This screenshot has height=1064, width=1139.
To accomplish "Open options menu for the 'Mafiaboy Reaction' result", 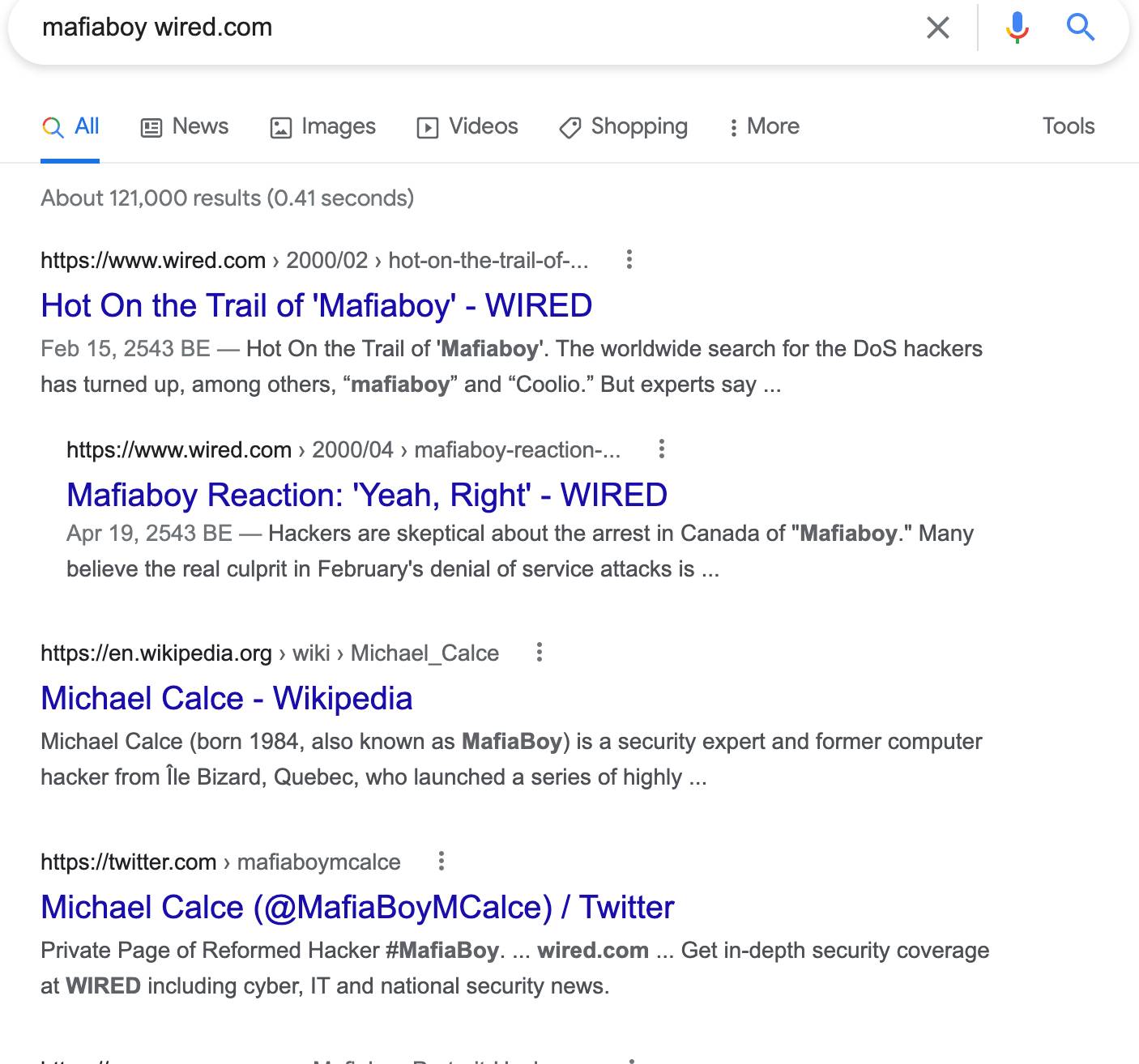I will pos(661,449).
